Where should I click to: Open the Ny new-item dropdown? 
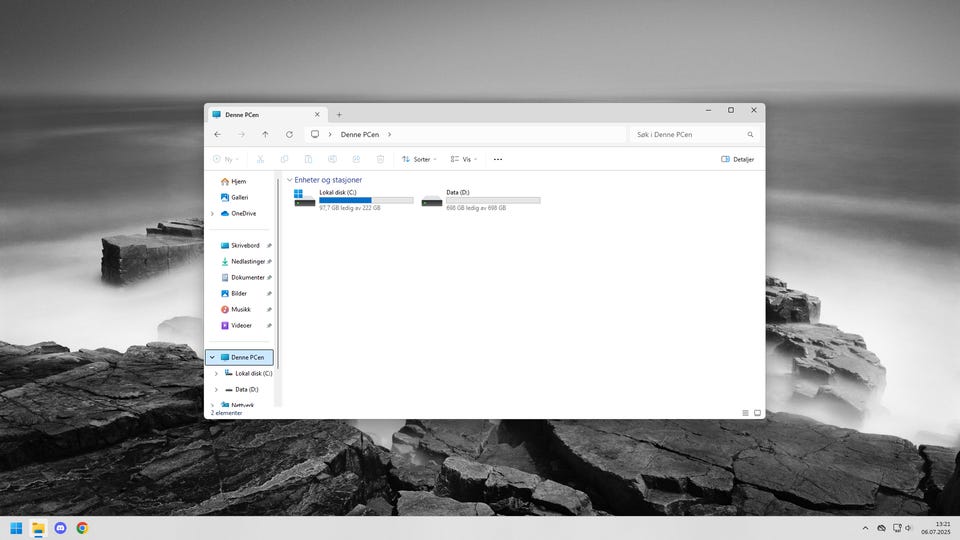pos(226,159)
